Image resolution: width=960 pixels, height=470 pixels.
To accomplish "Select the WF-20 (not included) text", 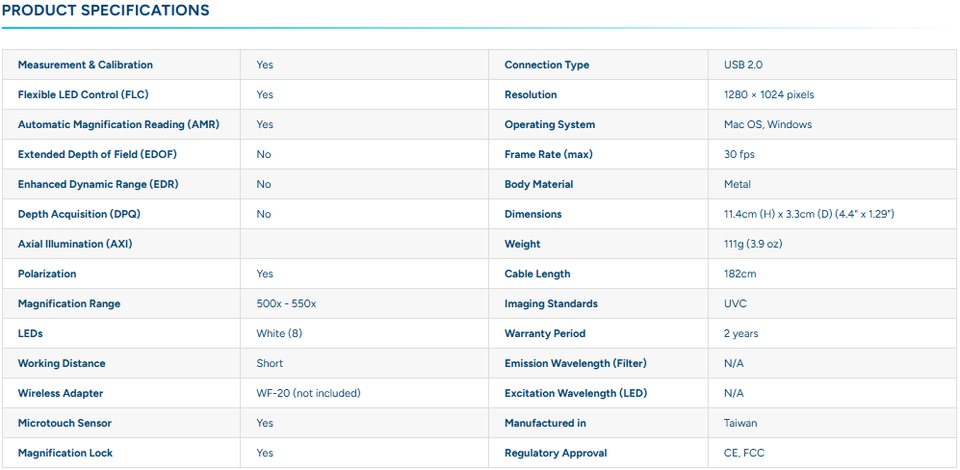I will [x=309, y=394].
